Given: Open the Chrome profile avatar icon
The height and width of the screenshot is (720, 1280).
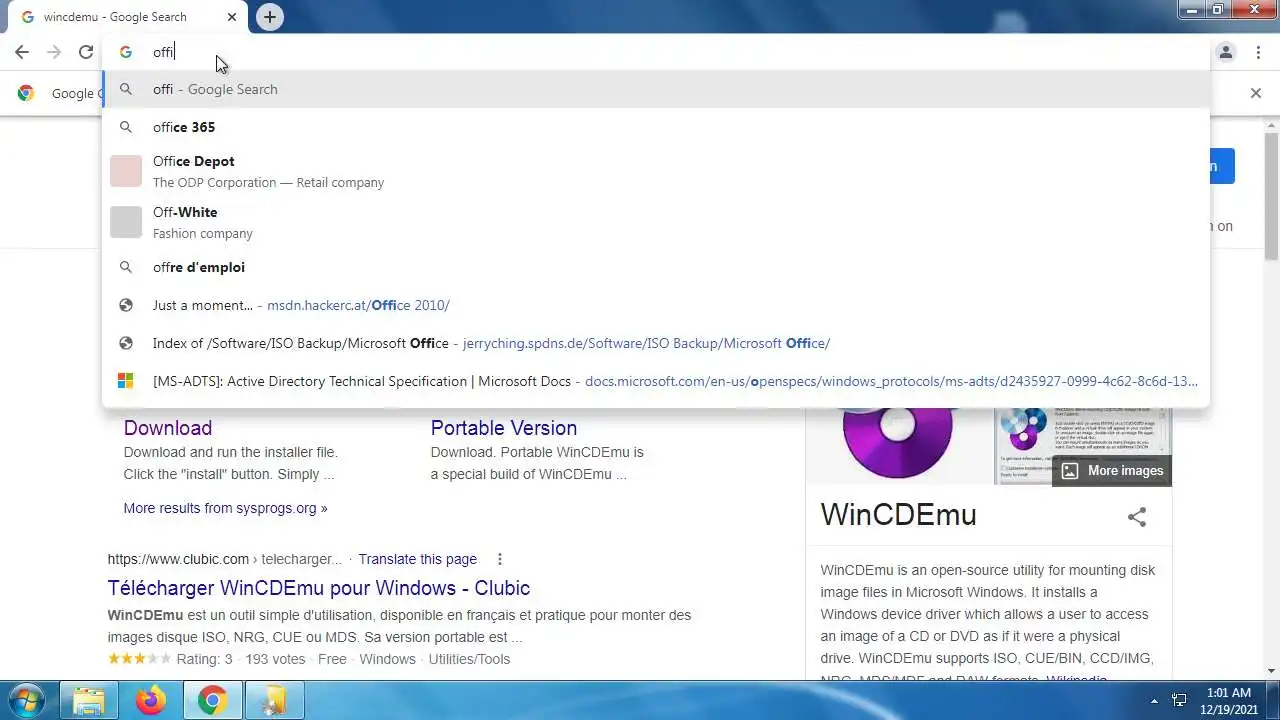Looking at the screenshot, I should pyautogui.click(x=1225, y=52).
